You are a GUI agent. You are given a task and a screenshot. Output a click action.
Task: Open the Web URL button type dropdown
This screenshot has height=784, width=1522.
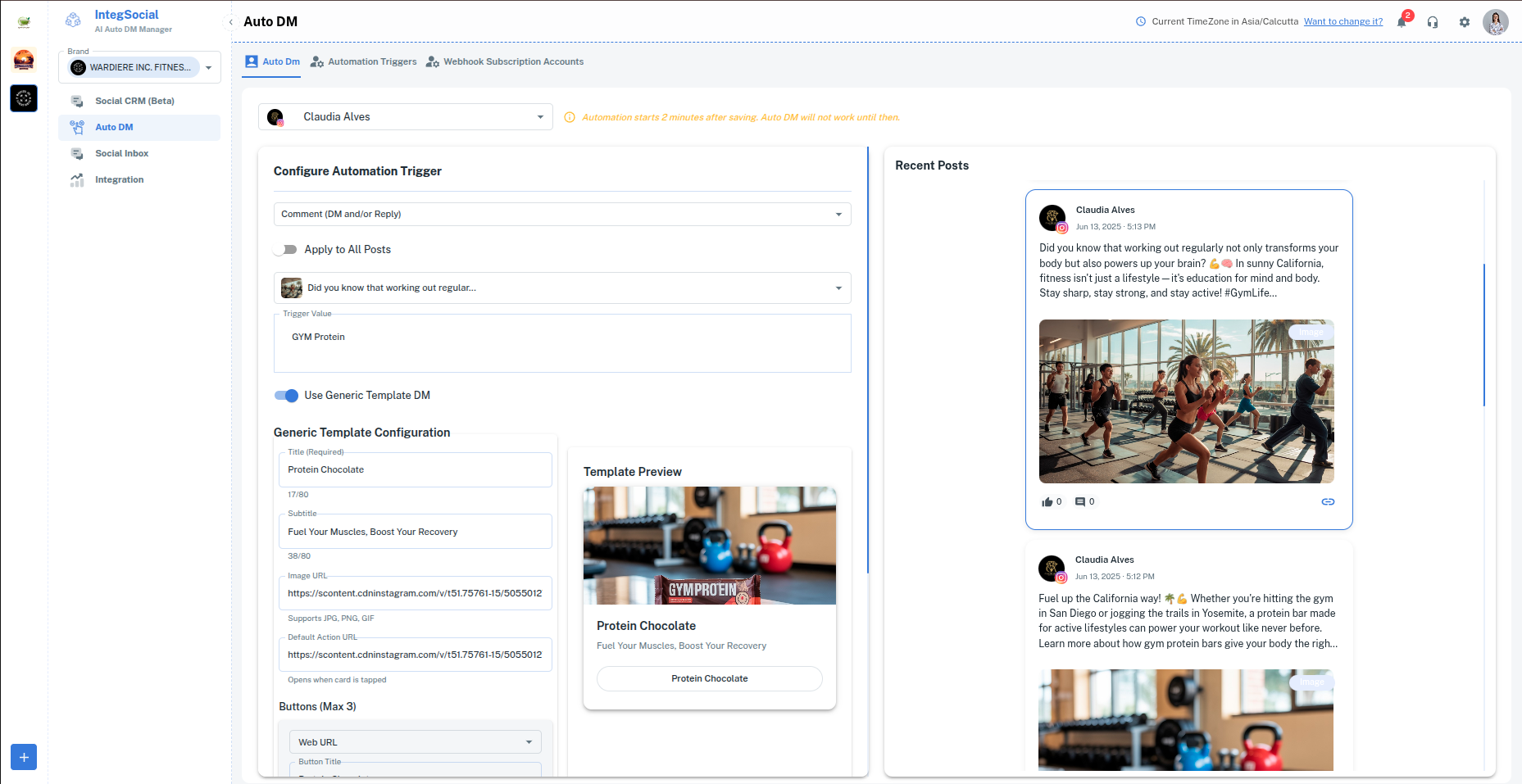416,742
